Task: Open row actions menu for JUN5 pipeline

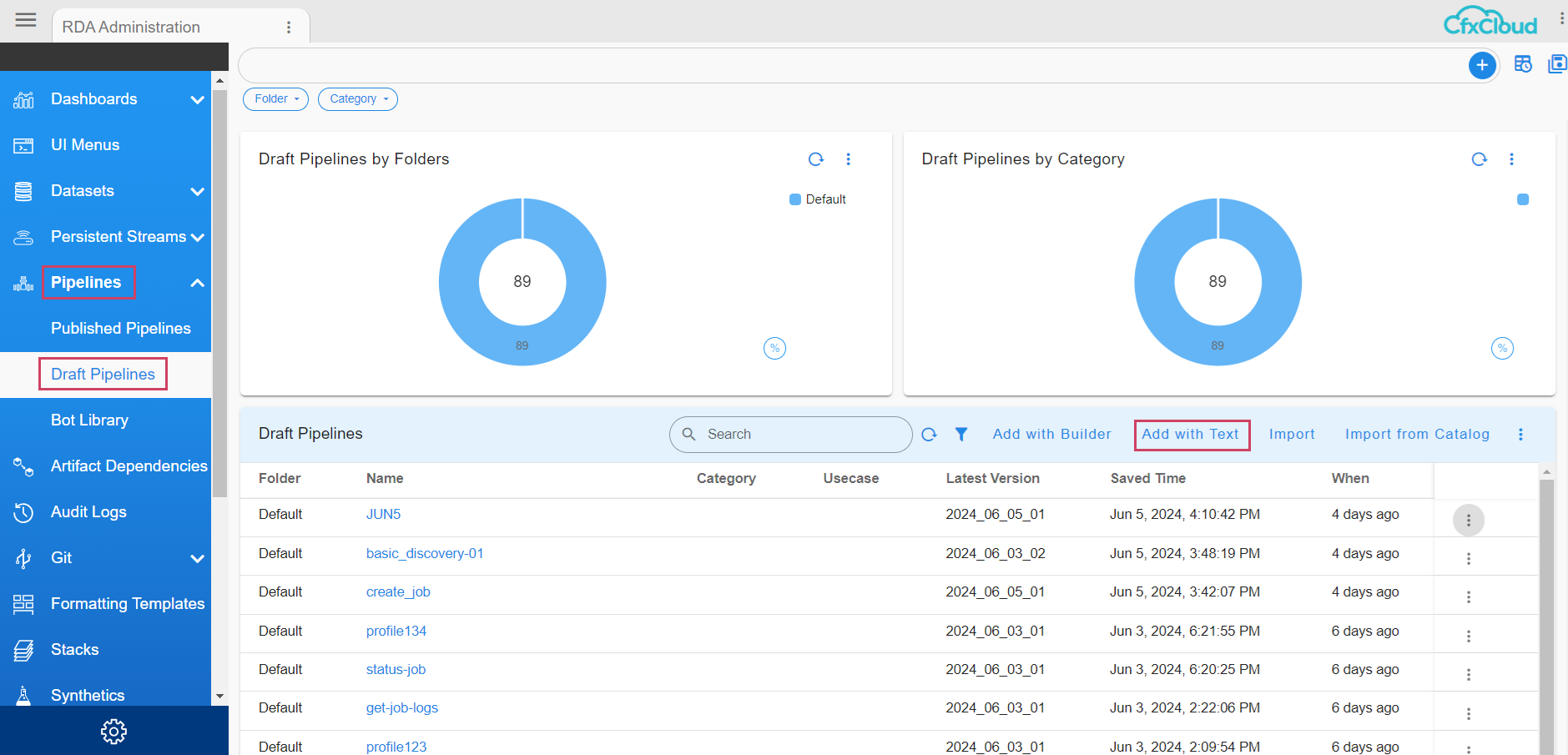Action: [x=1468, y=521]
